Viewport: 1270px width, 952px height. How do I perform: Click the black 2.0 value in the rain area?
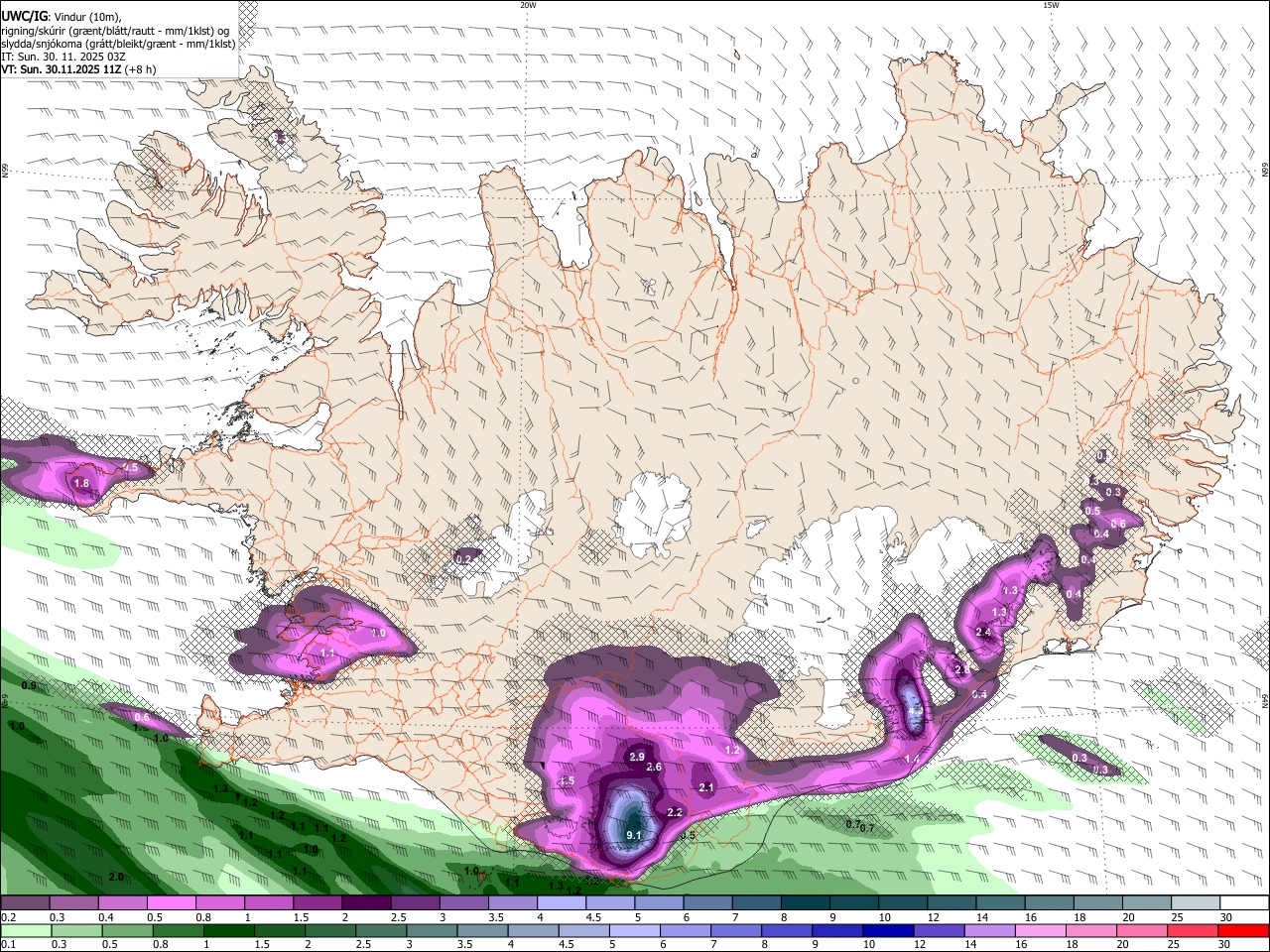tap(116, 877)
